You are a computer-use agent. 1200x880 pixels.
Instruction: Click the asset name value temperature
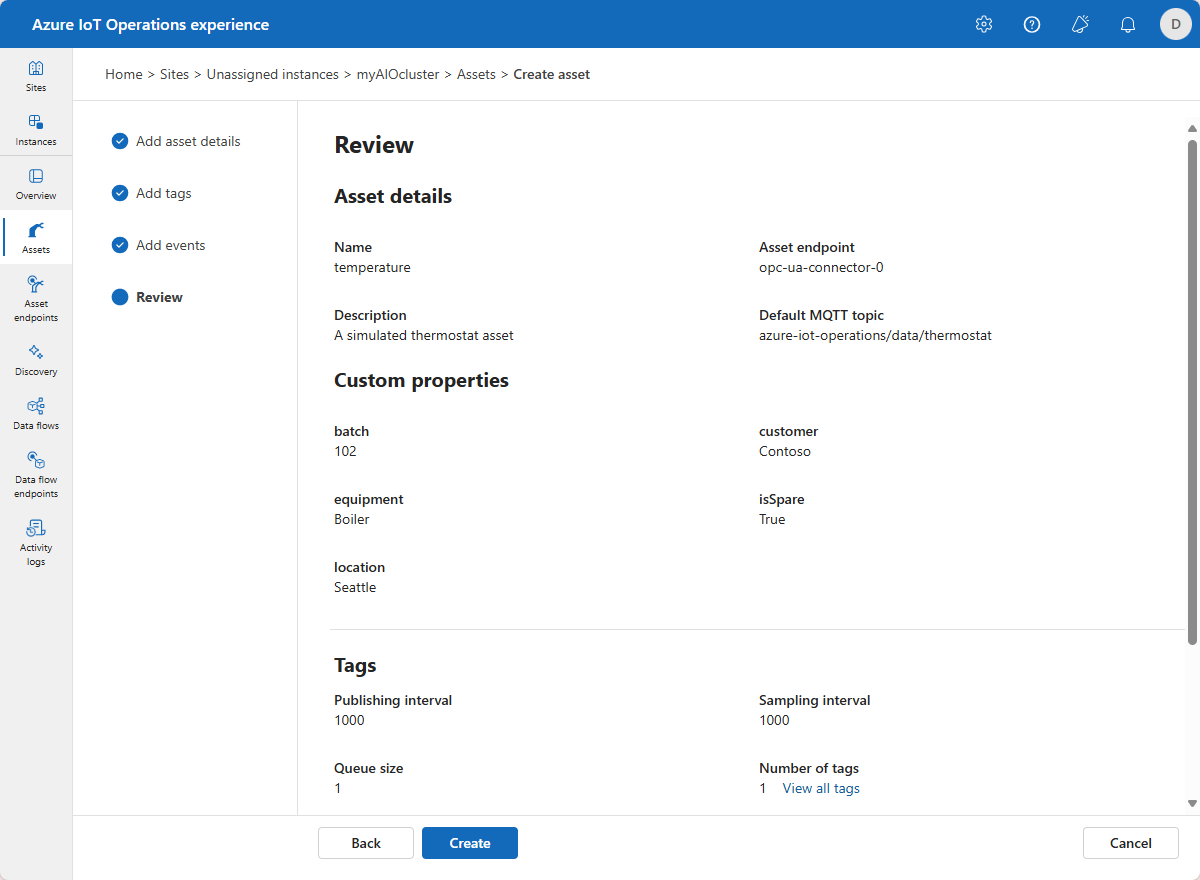[372, 267]
